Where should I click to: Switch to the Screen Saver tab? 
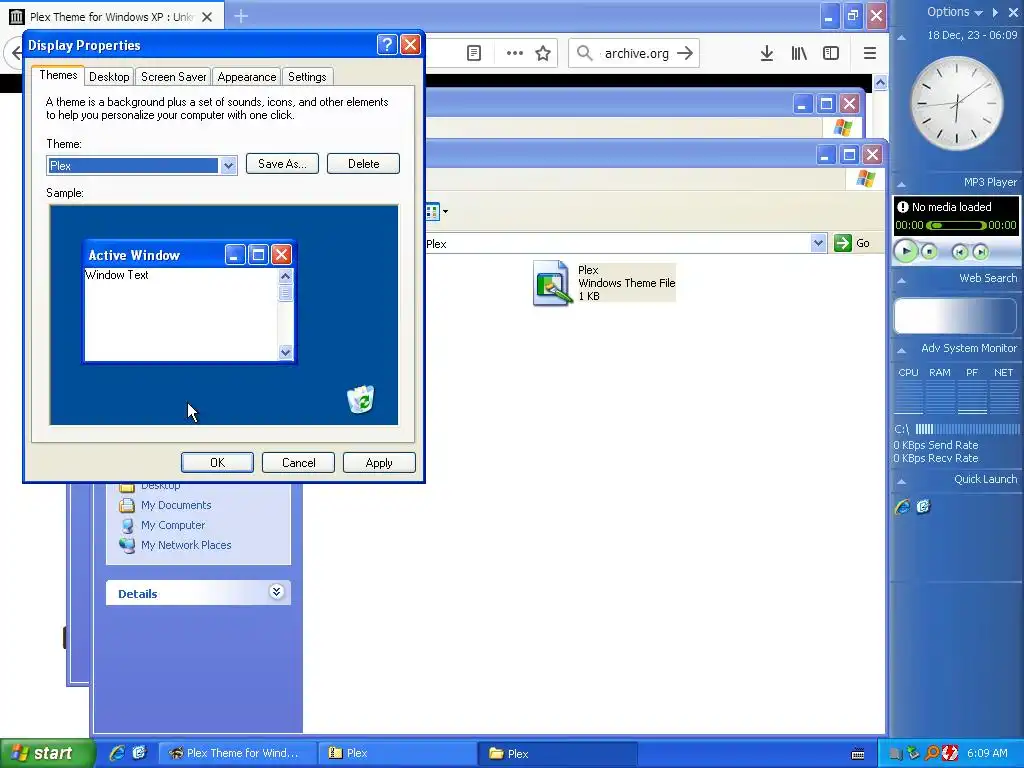tap(173, 76)
